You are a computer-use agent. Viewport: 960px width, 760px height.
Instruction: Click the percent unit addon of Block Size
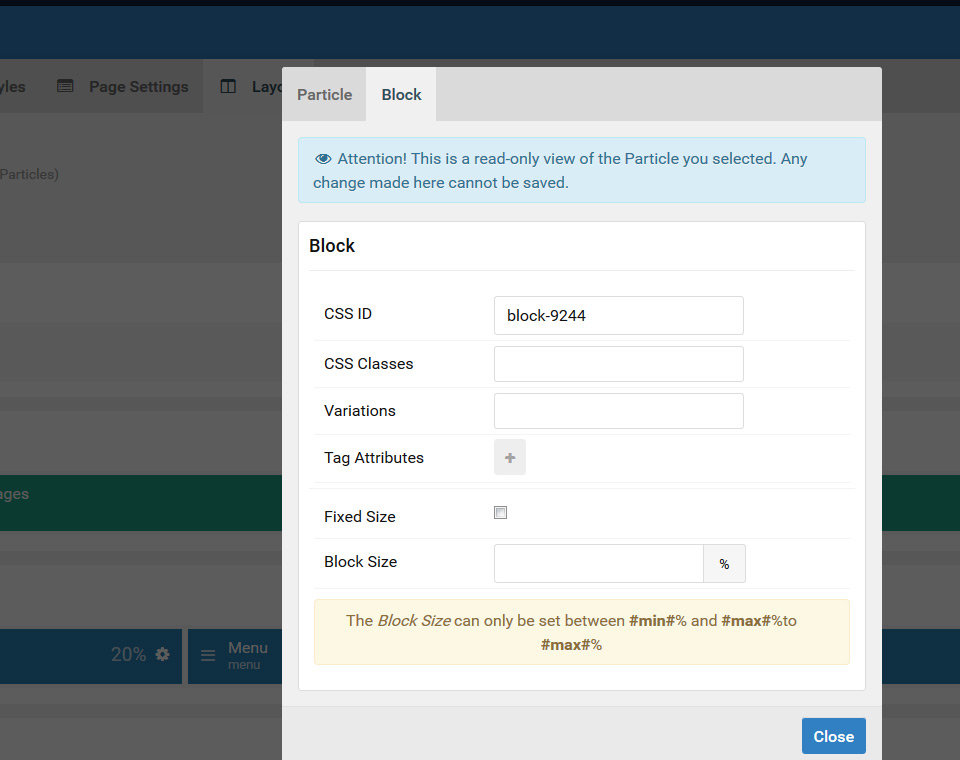coord(724,563)
